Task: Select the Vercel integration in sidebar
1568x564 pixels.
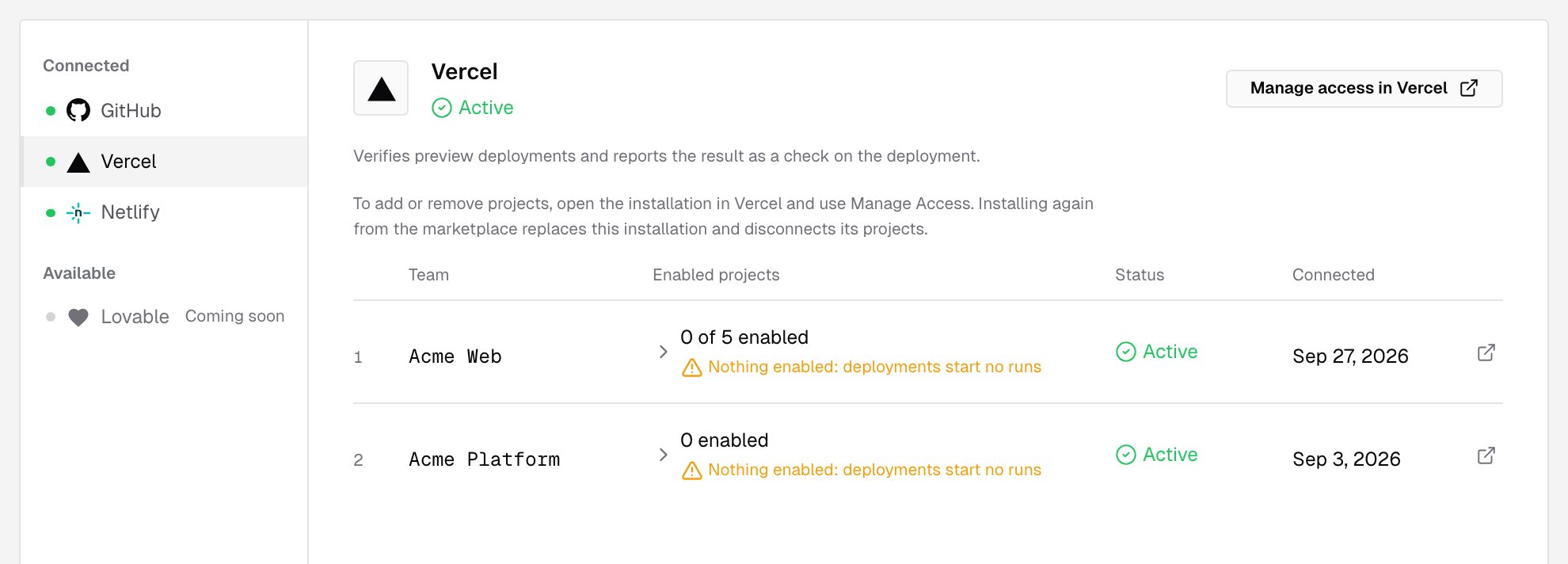Action: pyautogui.click(x=164, y=162)
